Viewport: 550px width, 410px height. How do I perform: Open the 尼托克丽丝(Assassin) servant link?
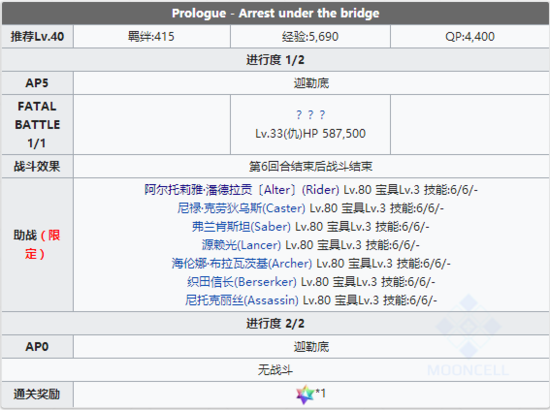pos(242,300)
